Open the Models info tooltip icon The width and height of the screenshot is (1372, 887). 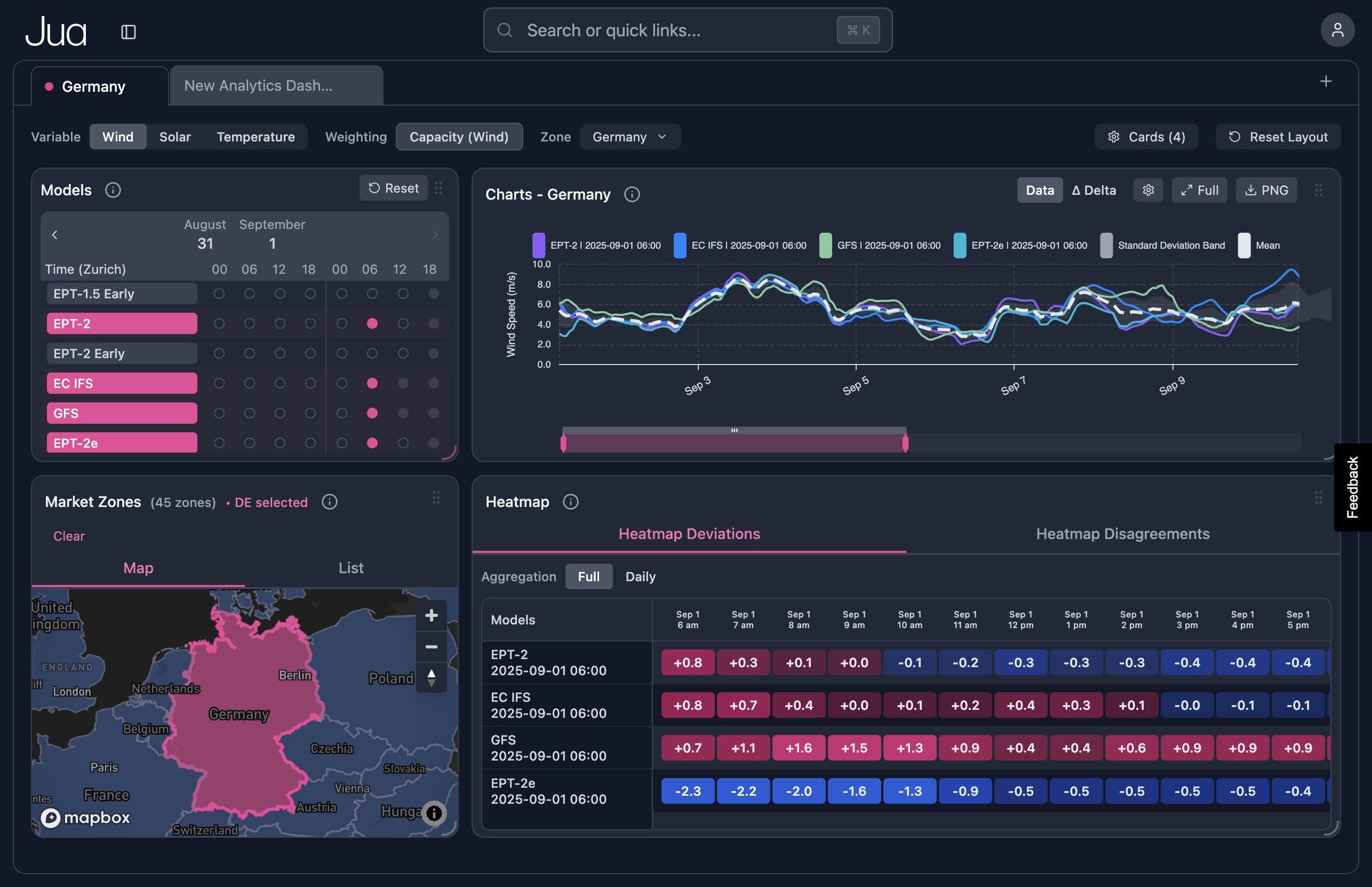point(113,190)
